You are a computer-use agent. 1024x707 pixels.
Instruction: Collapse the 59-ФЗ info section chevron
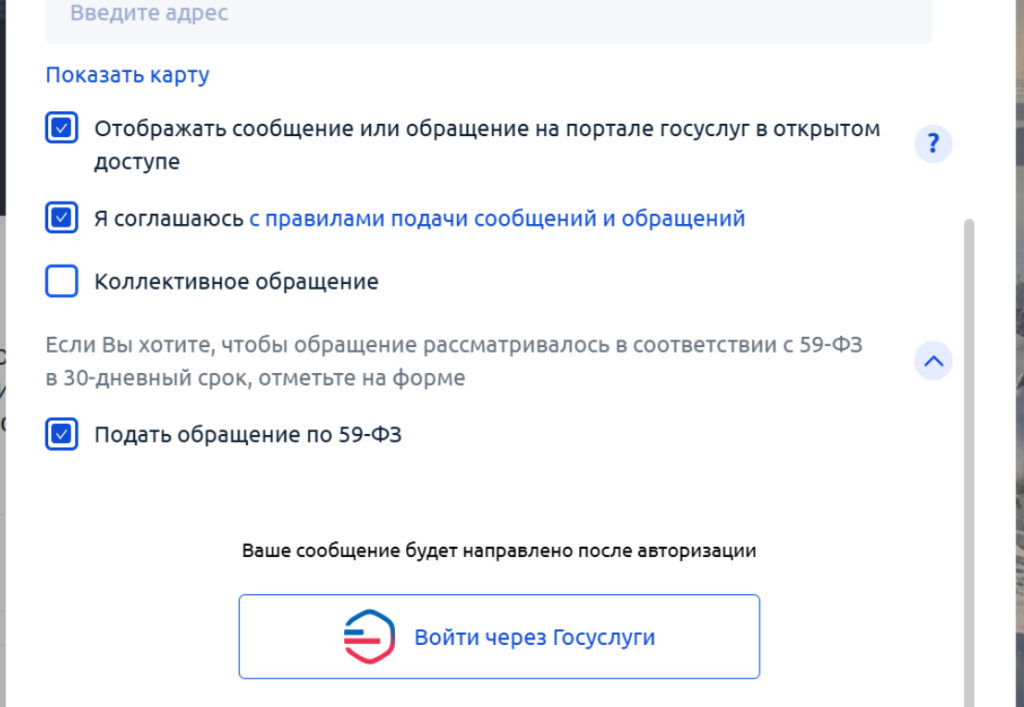tap(933, 361)
